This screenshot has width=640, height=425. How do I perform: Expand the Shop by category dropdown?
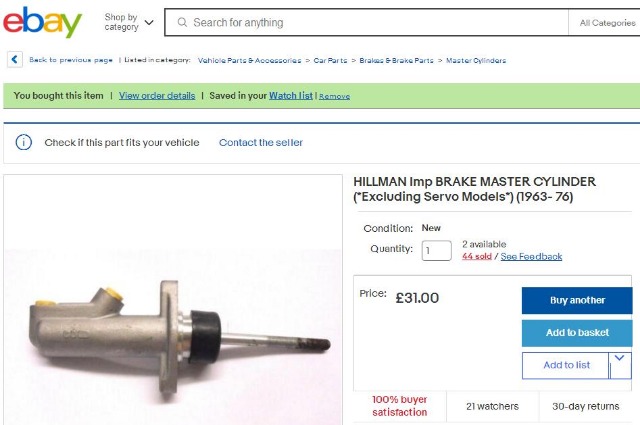point(129,22)
